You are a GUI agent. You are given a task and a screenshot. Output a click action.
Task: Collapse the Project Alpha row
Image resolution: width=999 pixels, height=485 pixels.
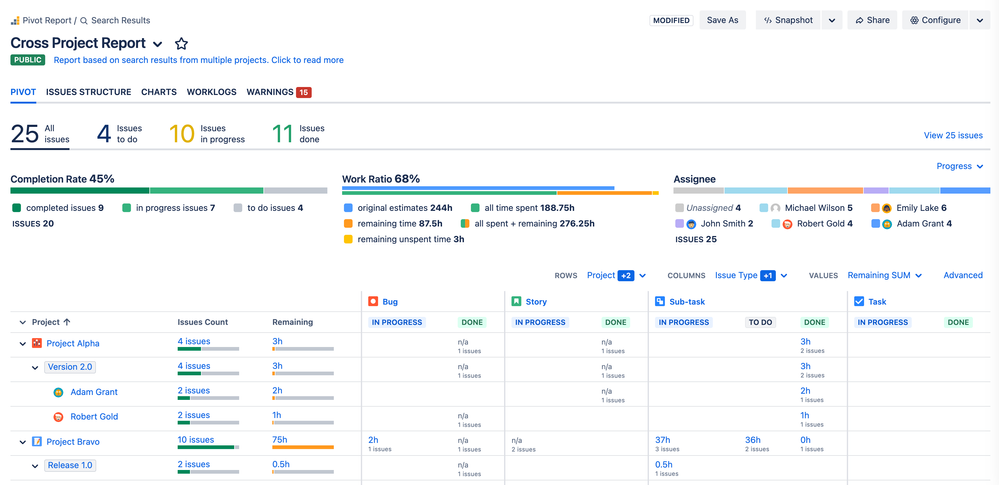point(22,344)
